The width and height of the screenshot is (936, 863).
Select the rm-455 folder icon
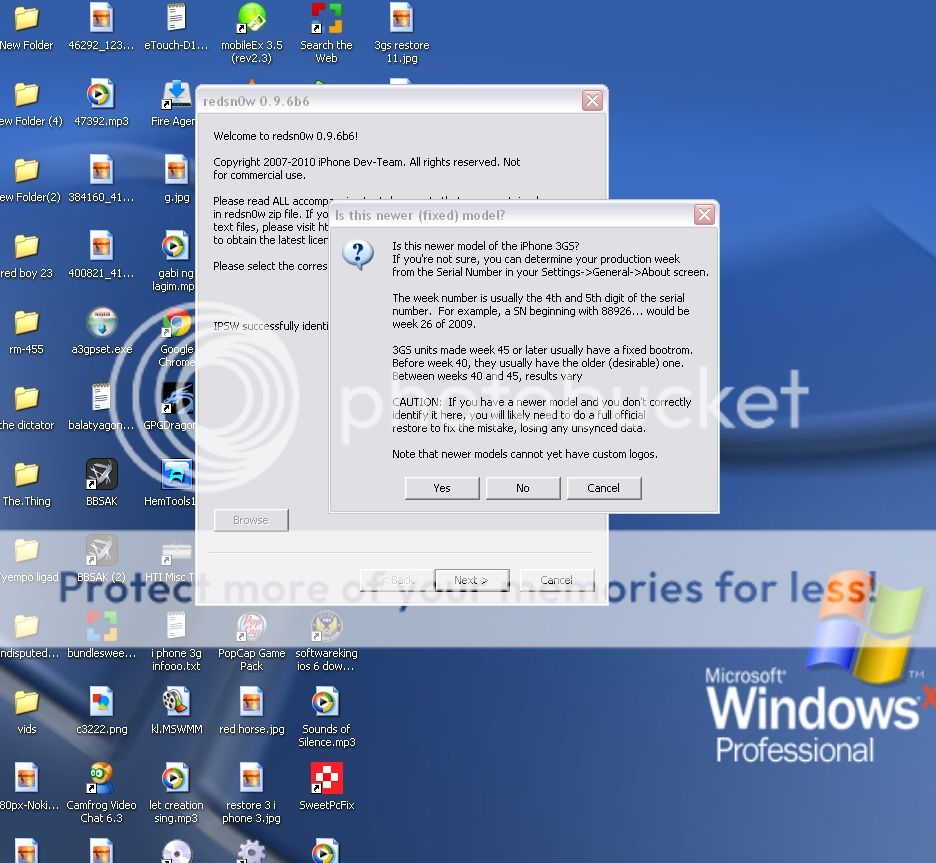tap(26, 322)
